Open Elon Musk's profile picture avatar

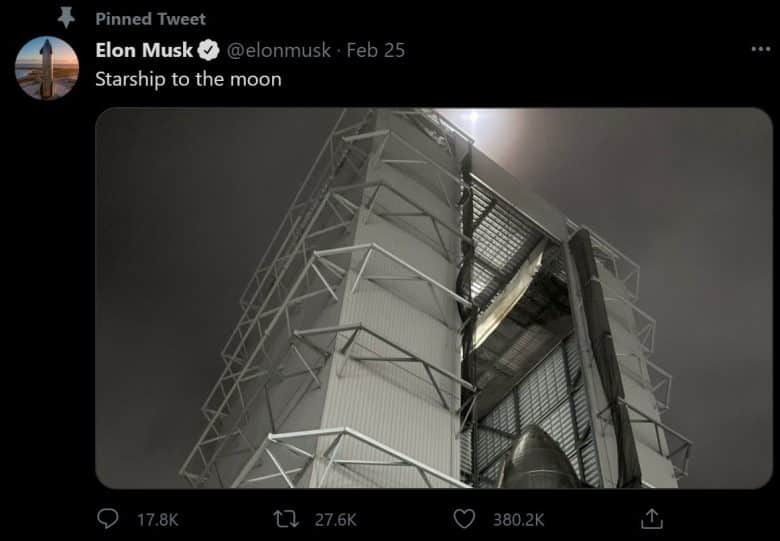point(47,68)
